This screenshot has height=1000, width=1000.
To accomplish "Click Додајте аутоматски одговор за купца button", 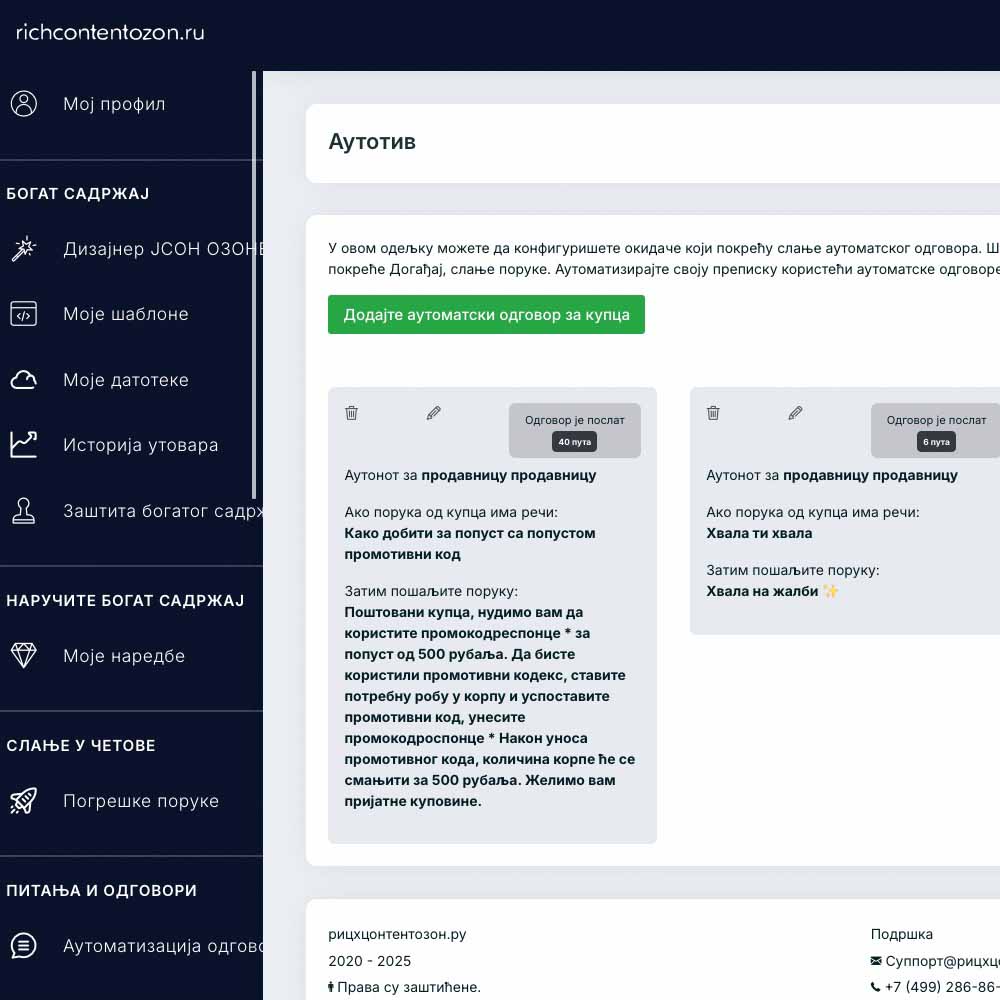I will coord(486,314).
